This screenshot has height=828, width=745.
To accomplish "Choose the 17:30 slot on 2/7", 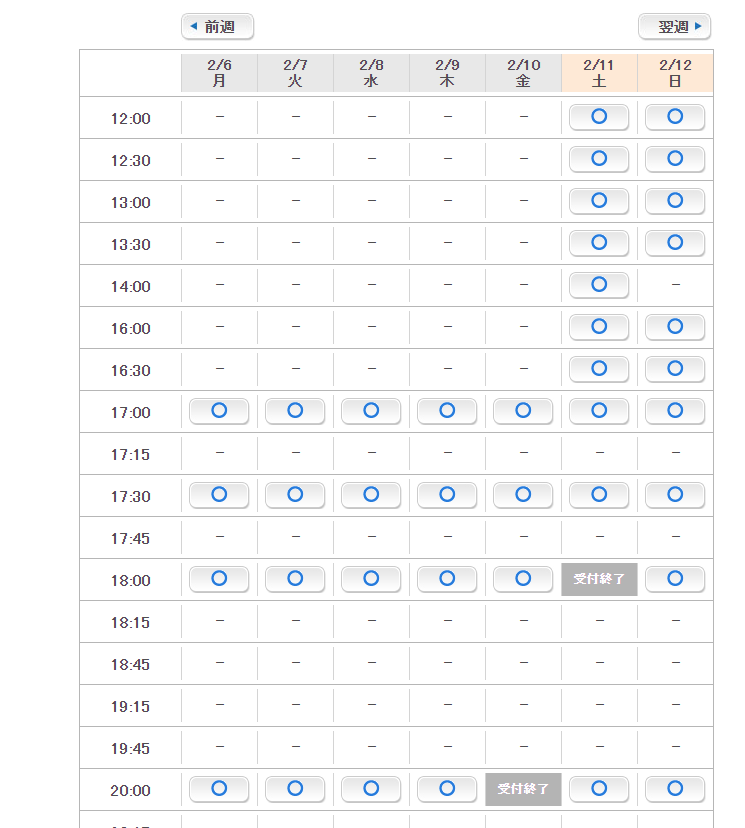I will click(x=295, y=495).
